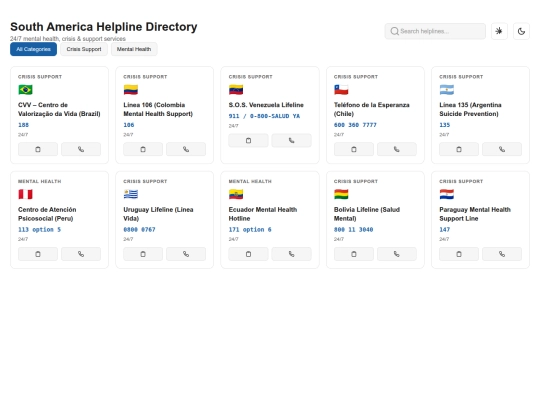The width and height of the screenshot is (540, 405).
Task: Click phone number 800 11 3040
Action: (353, 229)
